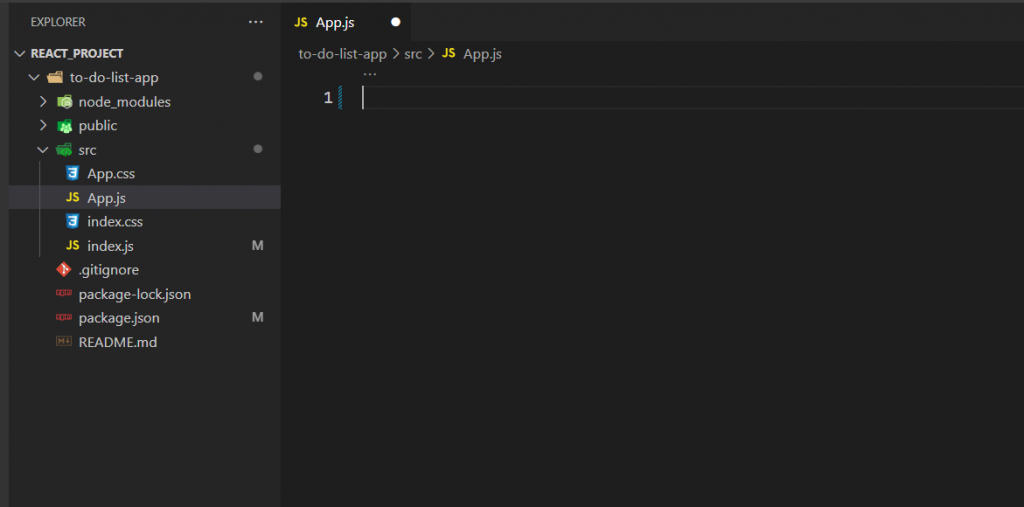1024x507 pixels.
Task: Click the markdown icon beside README.md
Action: pos(64,342)
